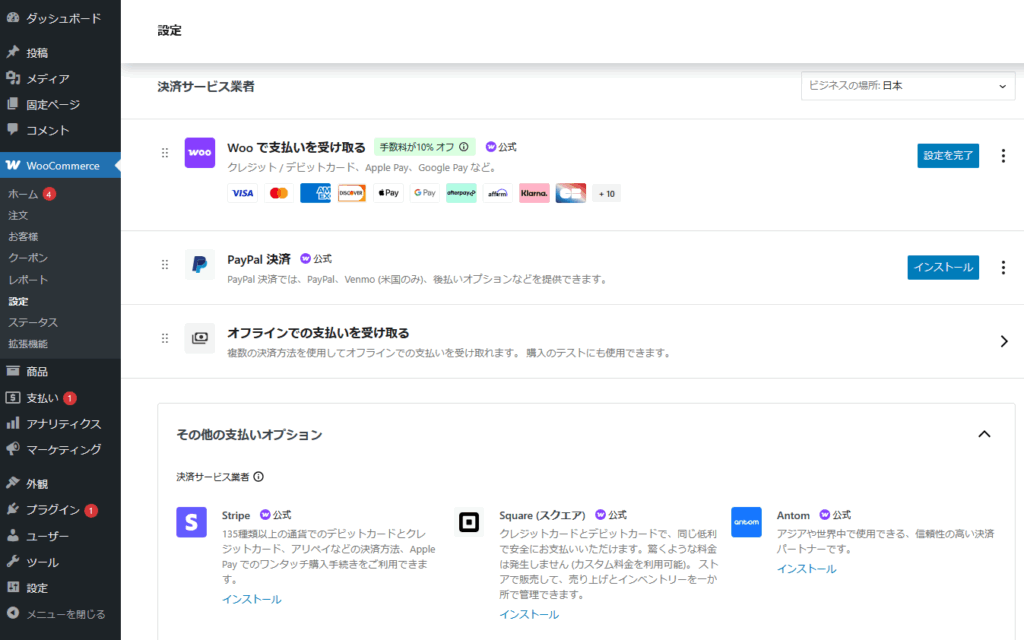Click the offline payments cash icon
This screenshot has height=640, width=1024.
tap(200, 338)
